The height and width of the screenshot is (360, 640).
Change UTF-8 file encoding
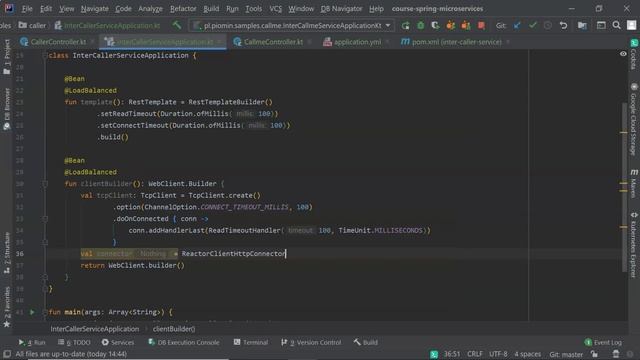tap(498, 354)
